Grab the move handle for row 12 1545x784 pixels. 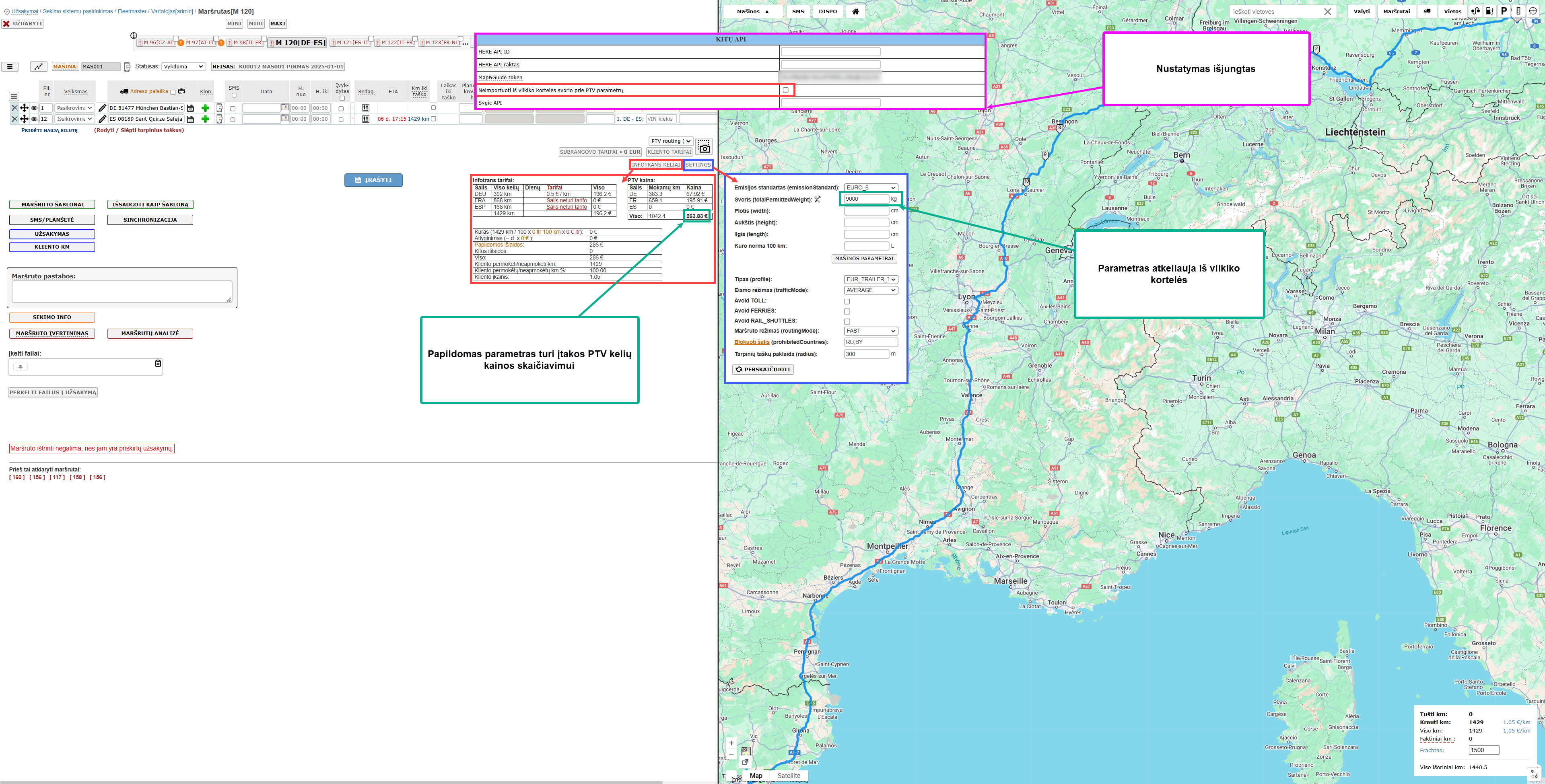24,119
